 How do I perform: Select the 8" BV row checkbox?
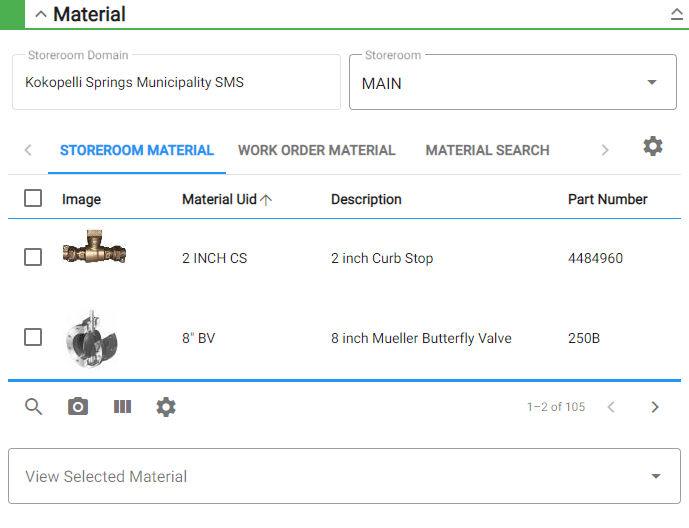click(33, 338)
